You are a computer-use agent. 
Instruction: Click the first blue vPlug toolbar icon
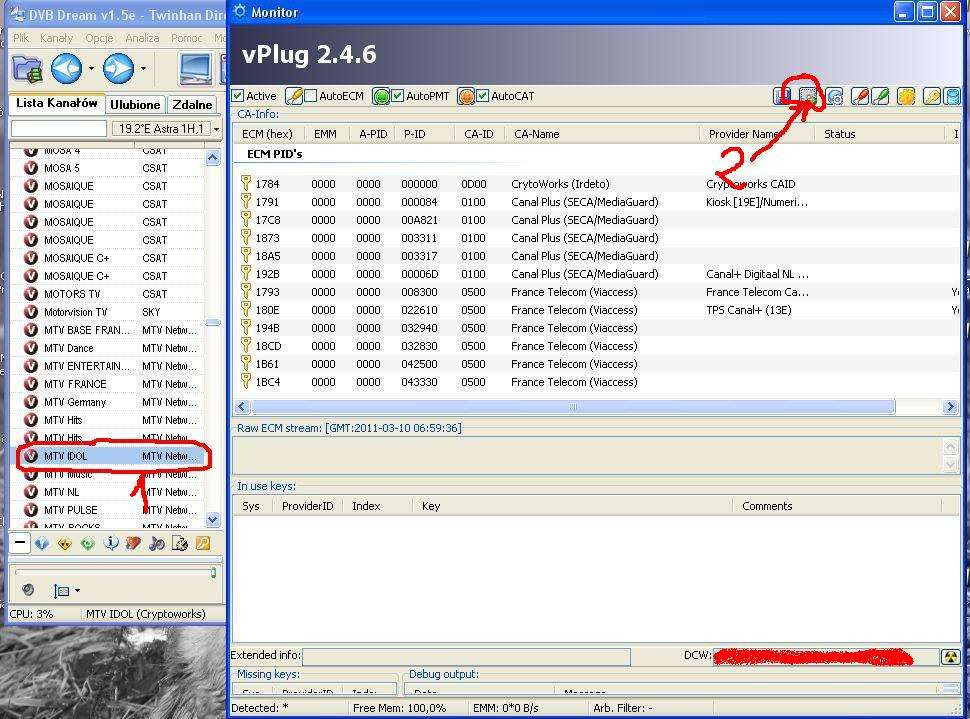[783, 96]
